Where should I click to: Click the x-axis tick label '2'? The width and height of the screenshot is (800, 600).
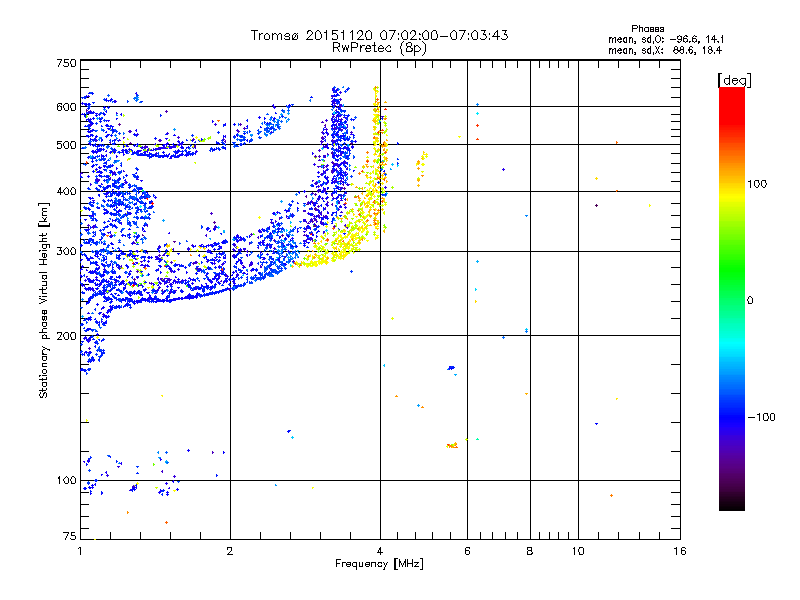pos(230,551)
